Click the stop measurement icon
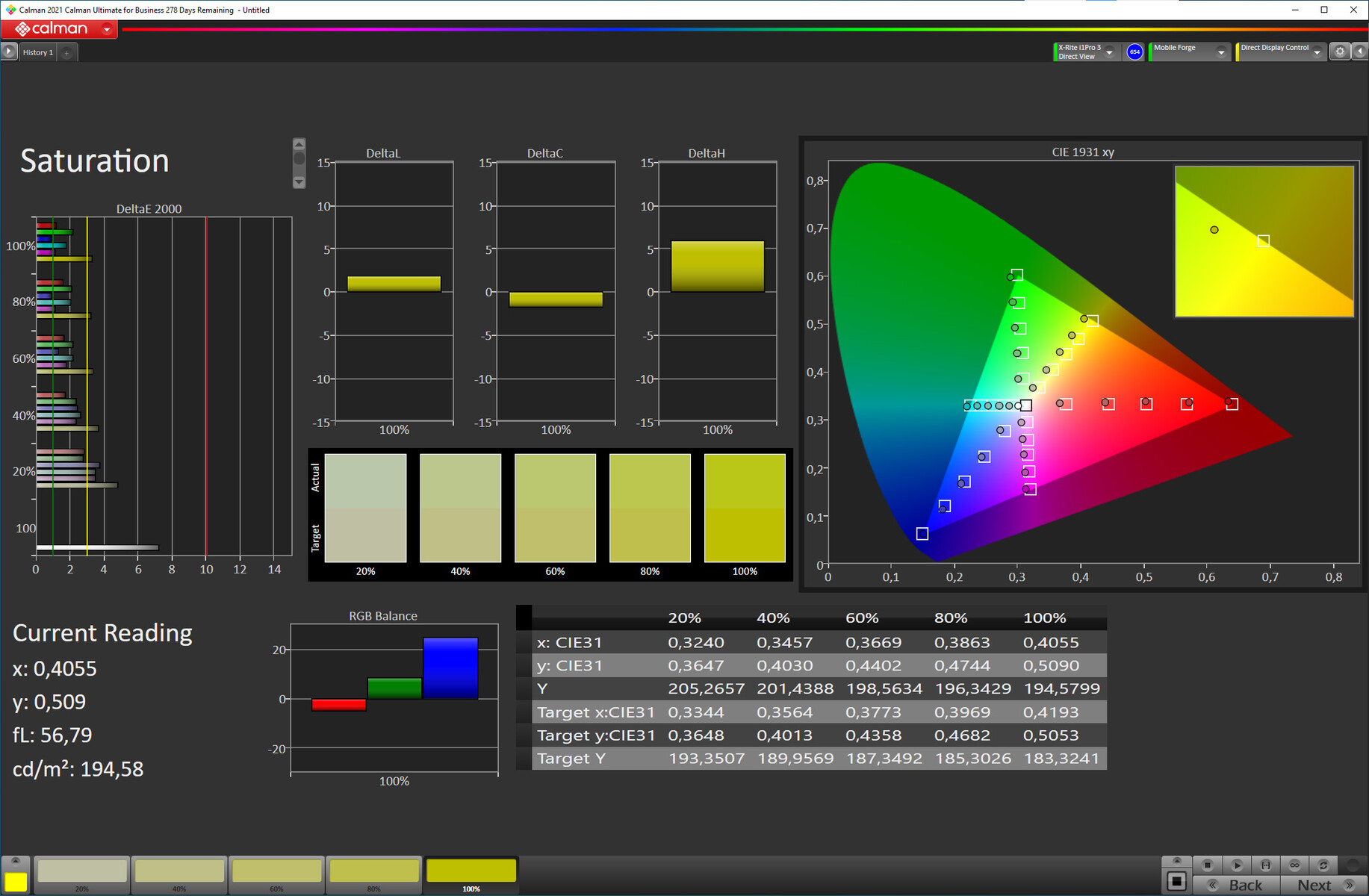1369x896 pixels. 1207,865
